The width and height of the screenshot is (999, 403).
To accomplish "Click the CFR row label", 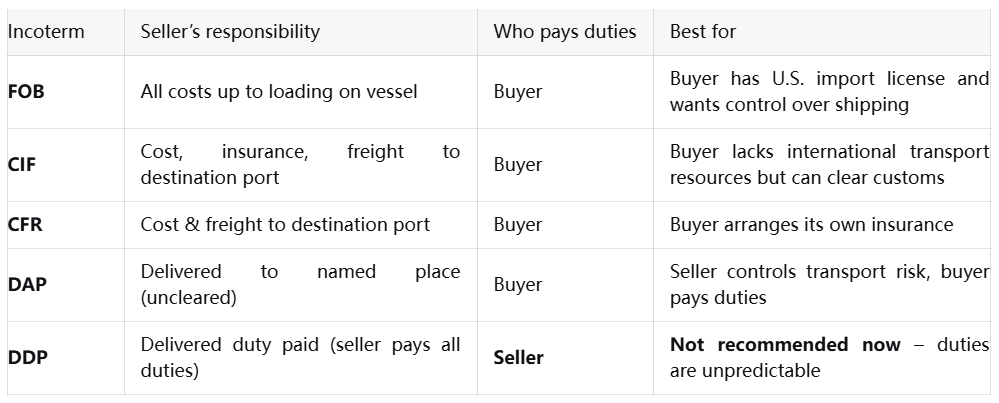I will pos(24,224).
